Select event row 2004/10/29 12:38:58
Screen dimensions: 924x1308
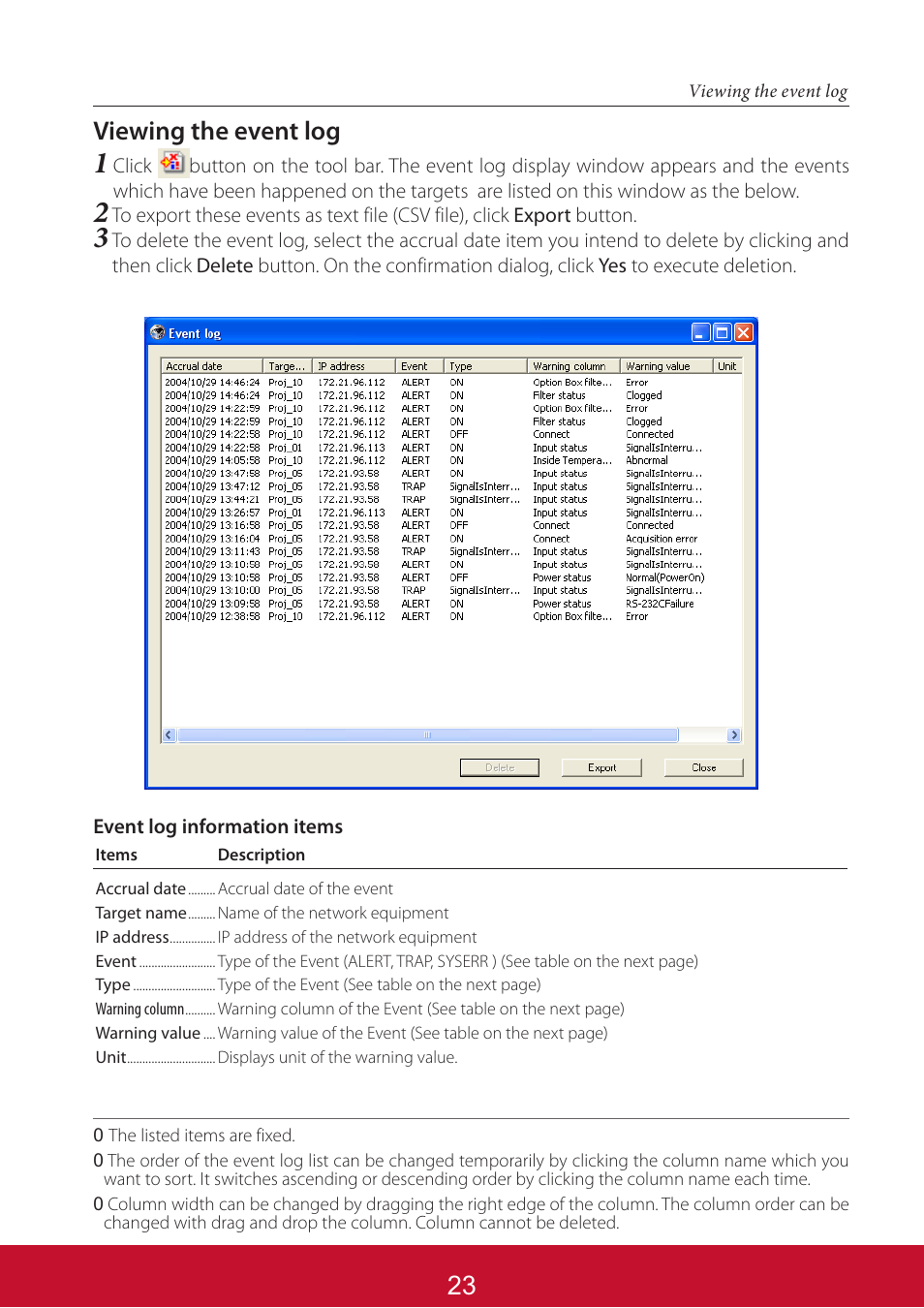point(451,616)
